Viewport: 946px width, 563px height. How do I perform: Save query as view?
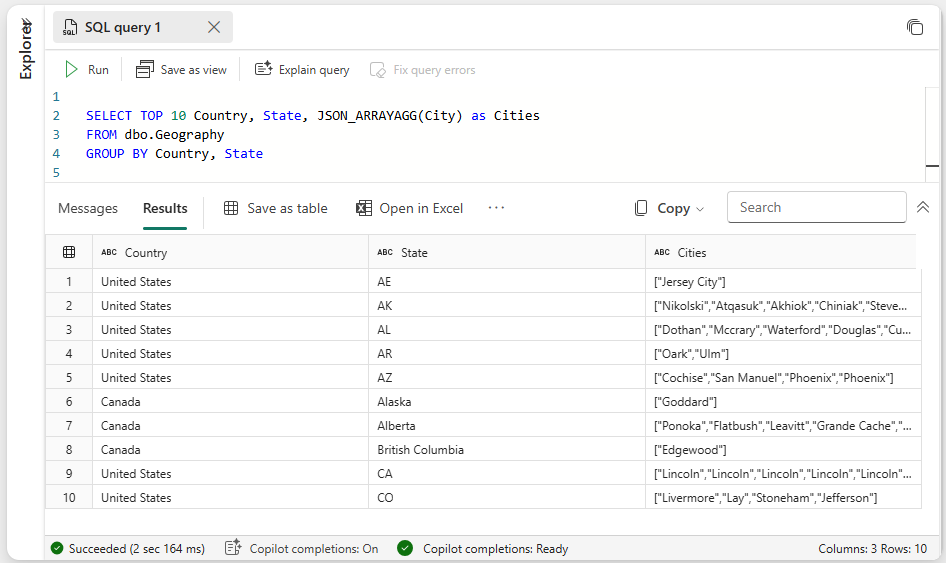[x=182, y=70]
